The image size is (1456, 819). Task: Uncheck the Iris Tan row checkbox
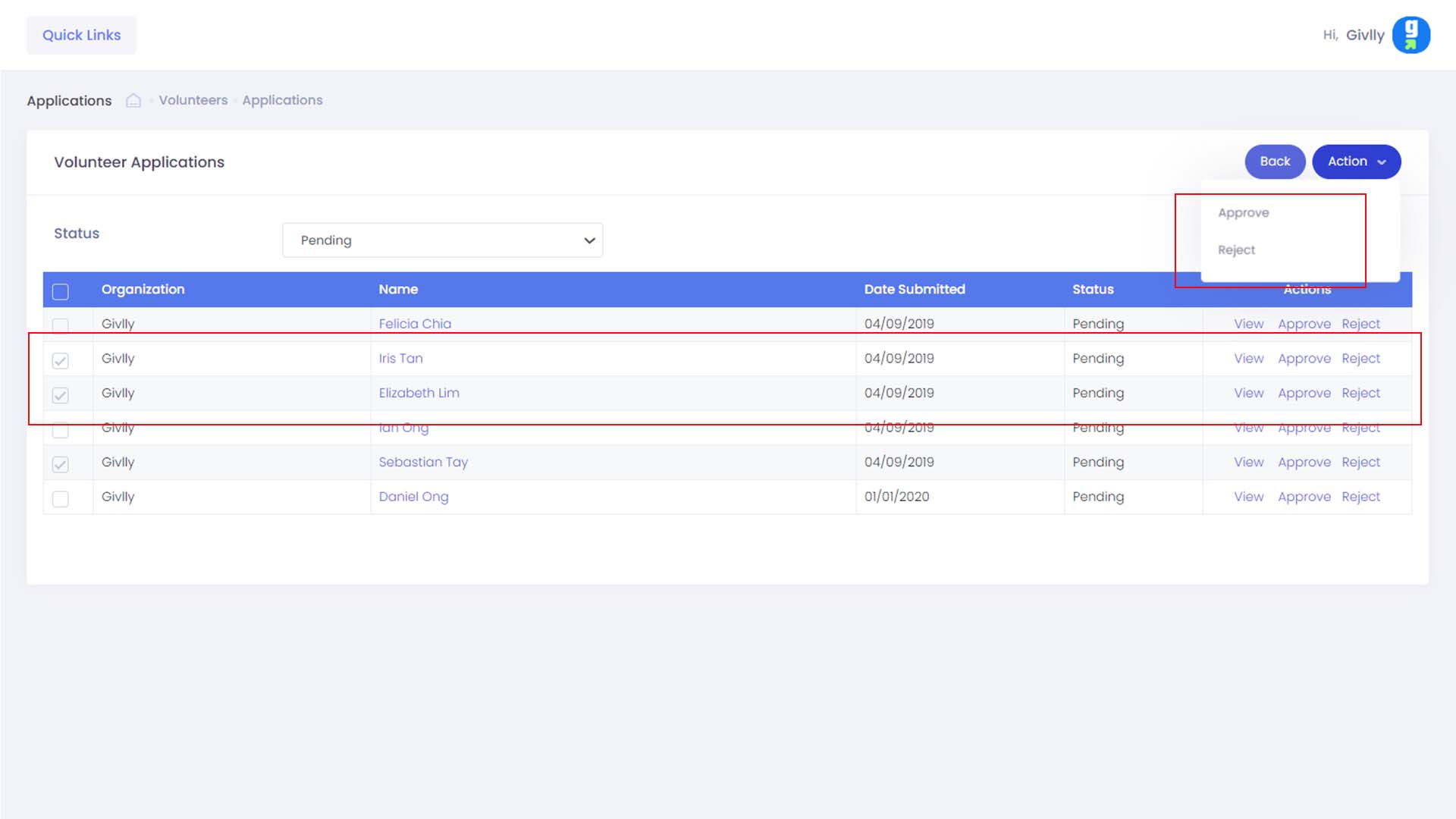[61, 360]
